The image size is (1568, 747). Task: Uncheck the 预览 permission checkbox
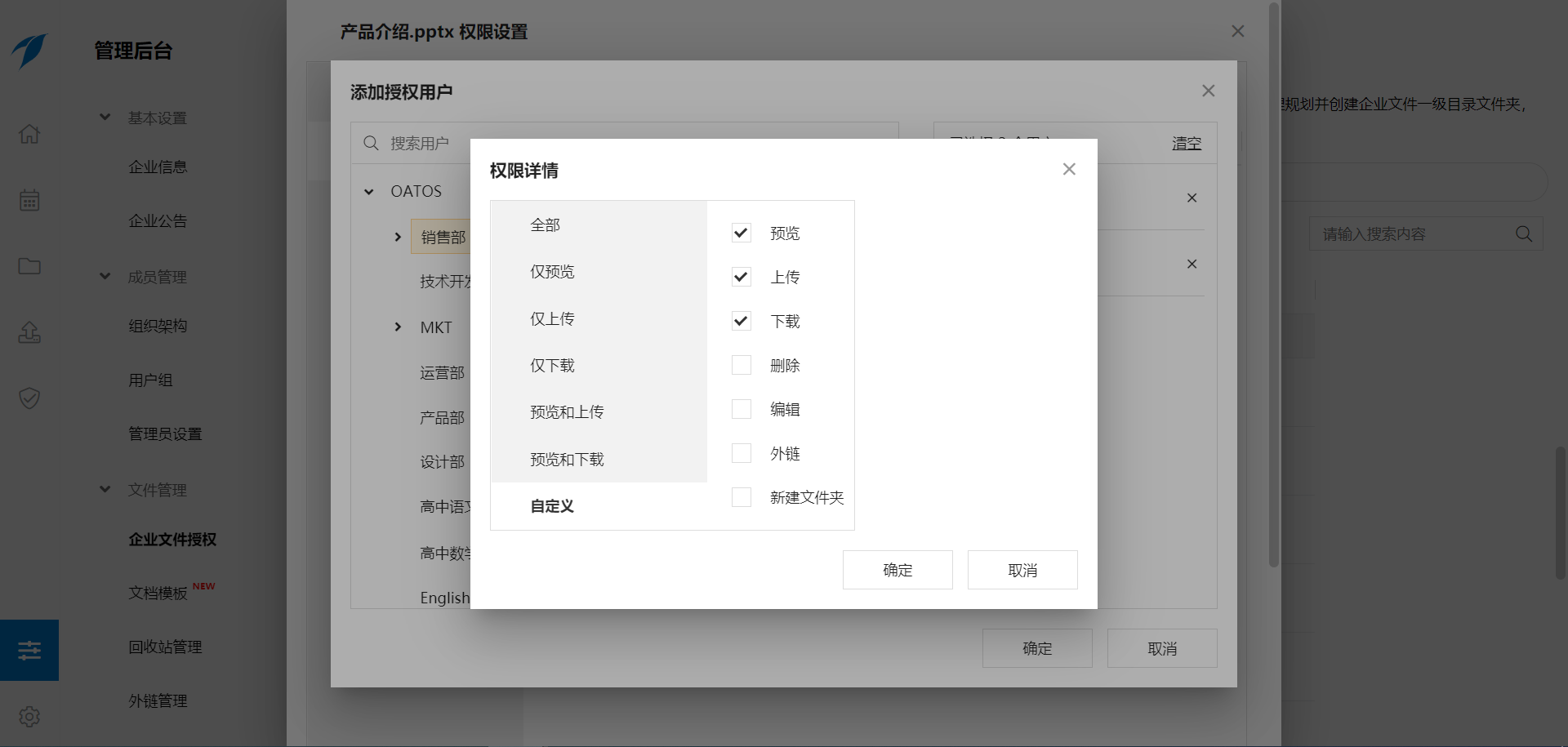741,233
